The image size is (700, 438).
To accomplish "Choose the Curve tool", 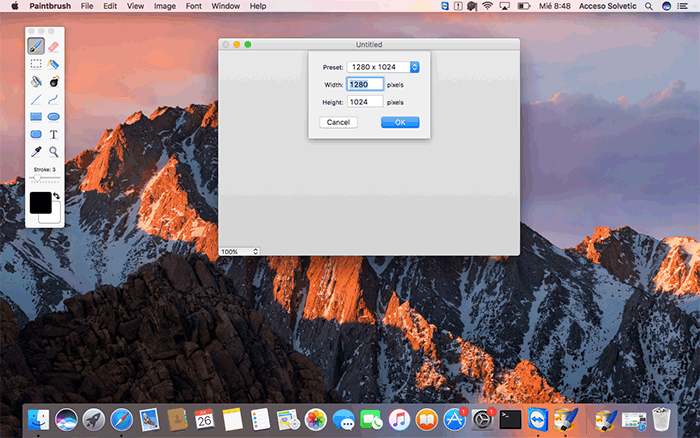I will tap(54, 99).
